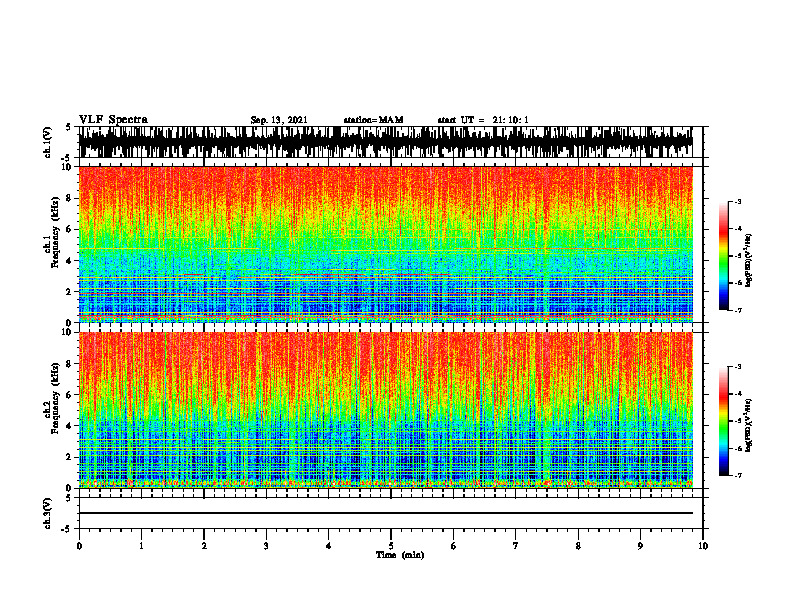Click the 'ch.1(V)' waveform axis label
792x612 pixels.
pyautogui.click(x=47, y=142)
